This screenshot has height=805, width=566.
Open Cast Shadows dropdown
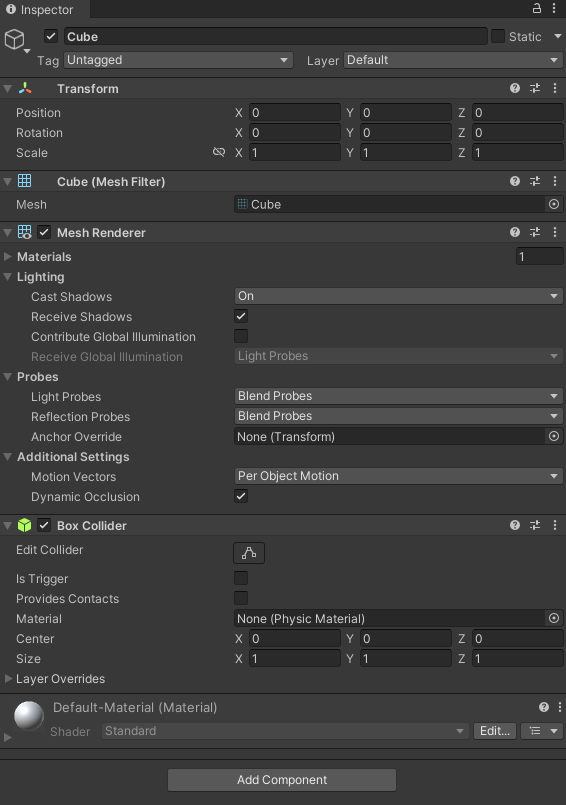399,296
